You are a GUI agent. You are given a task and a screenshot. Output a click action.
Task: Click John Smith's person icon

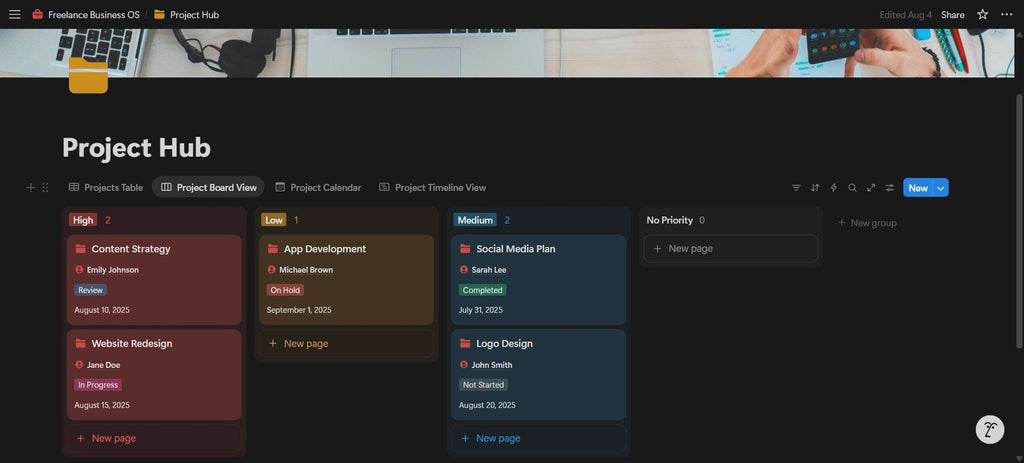[464, 365]
